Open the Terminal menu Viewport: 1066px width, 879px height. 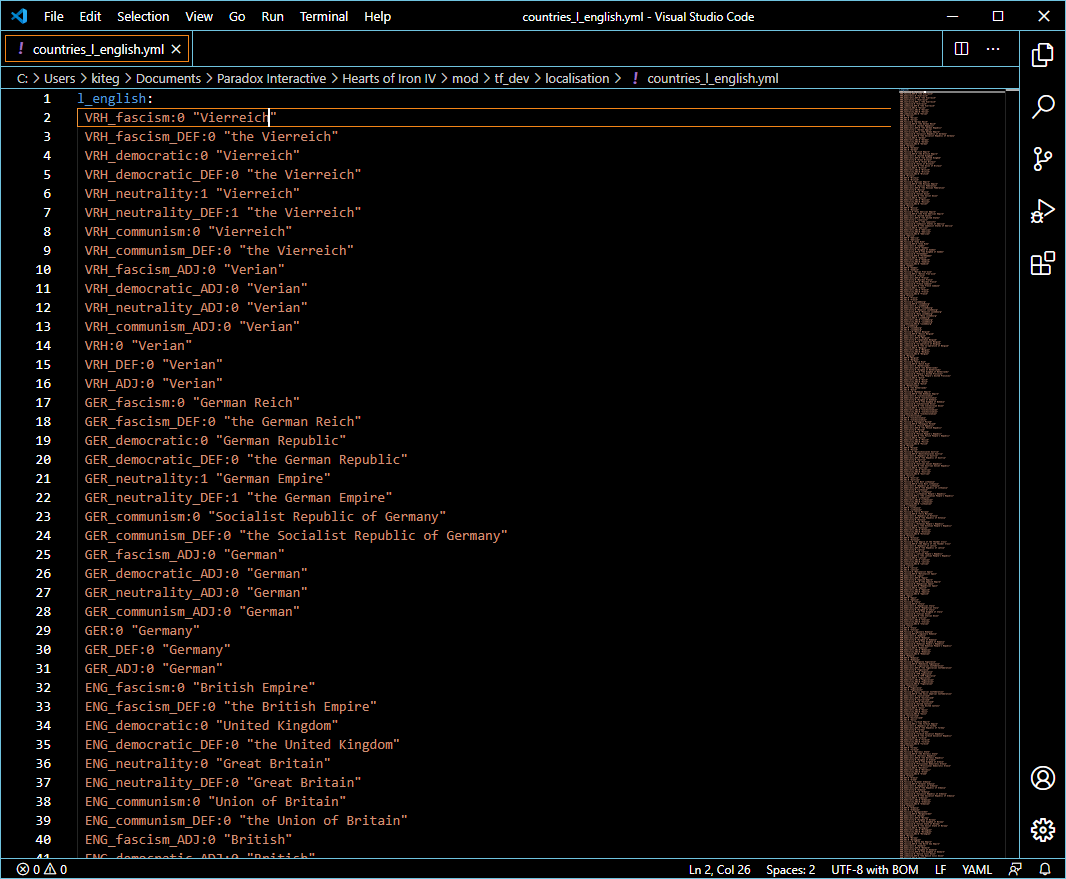(x=324, y=16)
